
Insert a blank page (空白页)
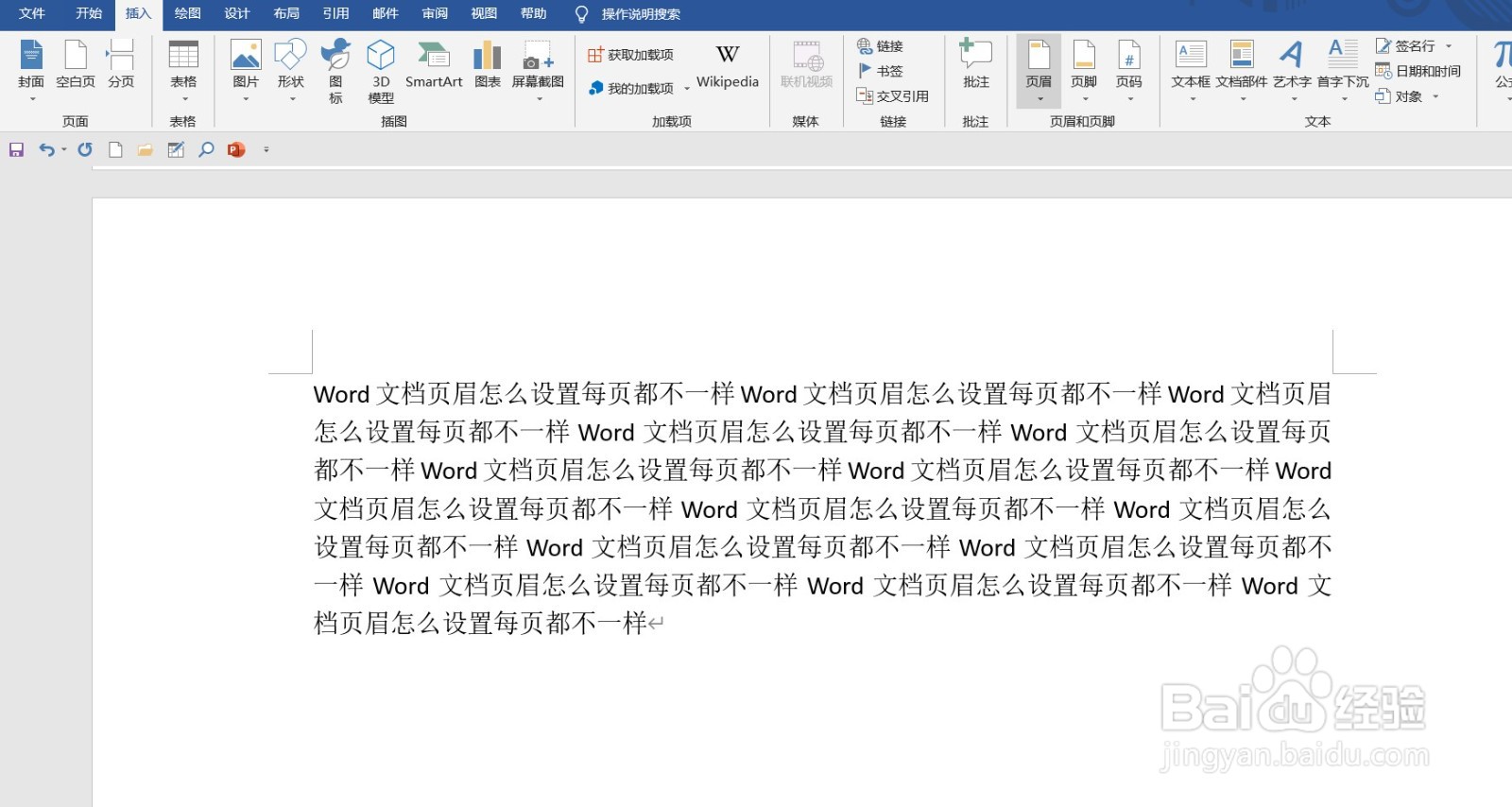[x=76, y=65]
